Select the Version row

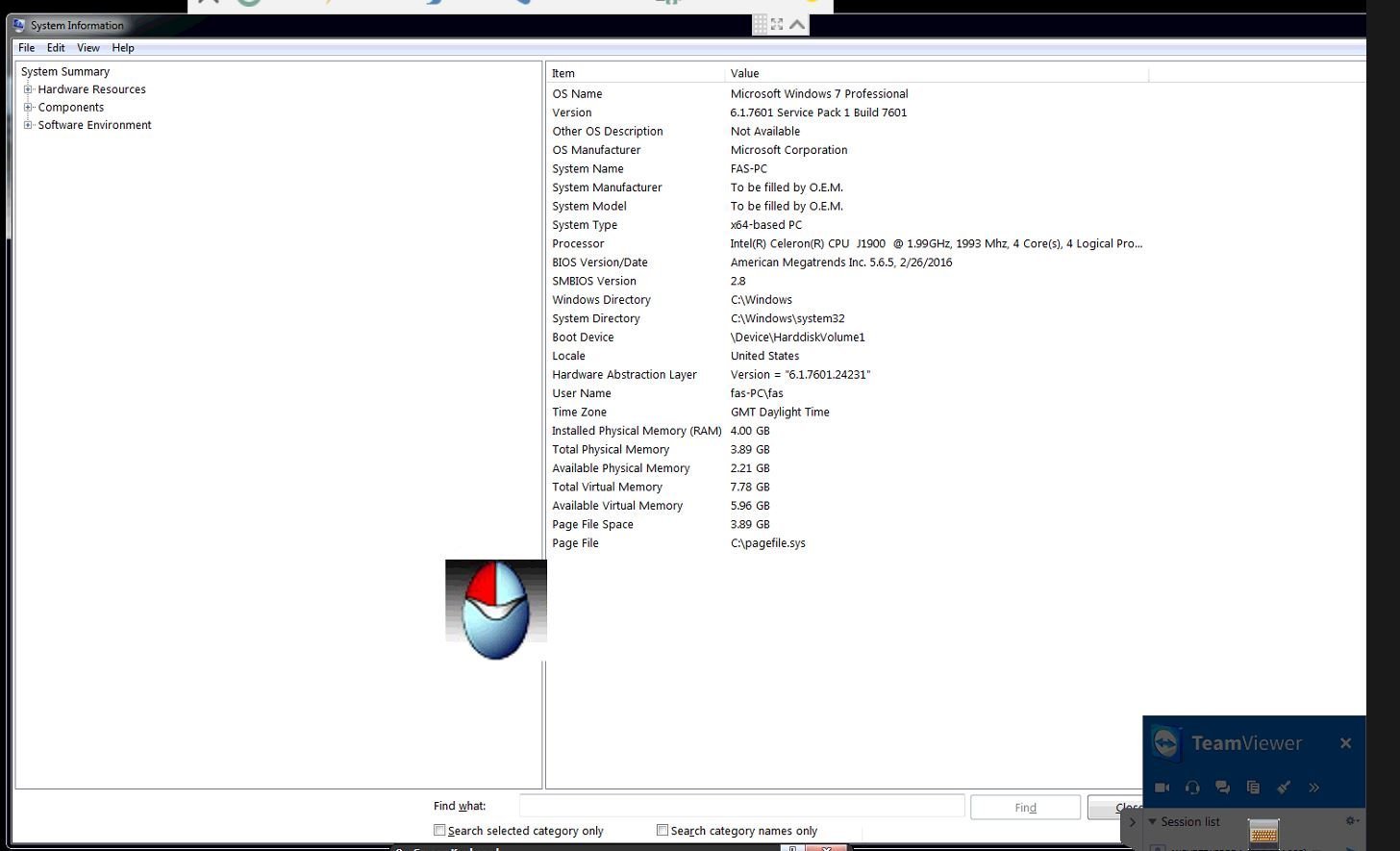click(847, 113)
